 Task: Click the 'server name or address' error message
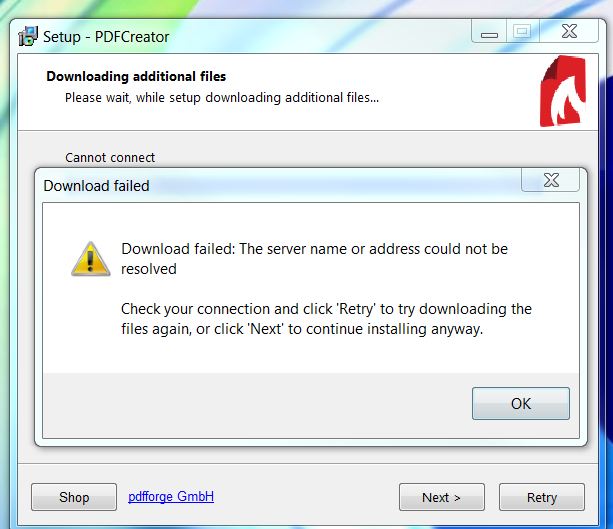(314, 259)
